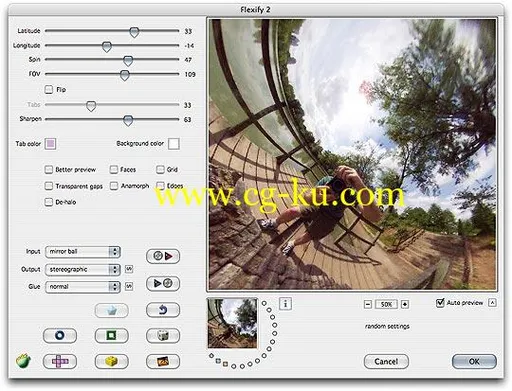
Task: Enable Transparent gaps checkbox
Action: (49, 186)
